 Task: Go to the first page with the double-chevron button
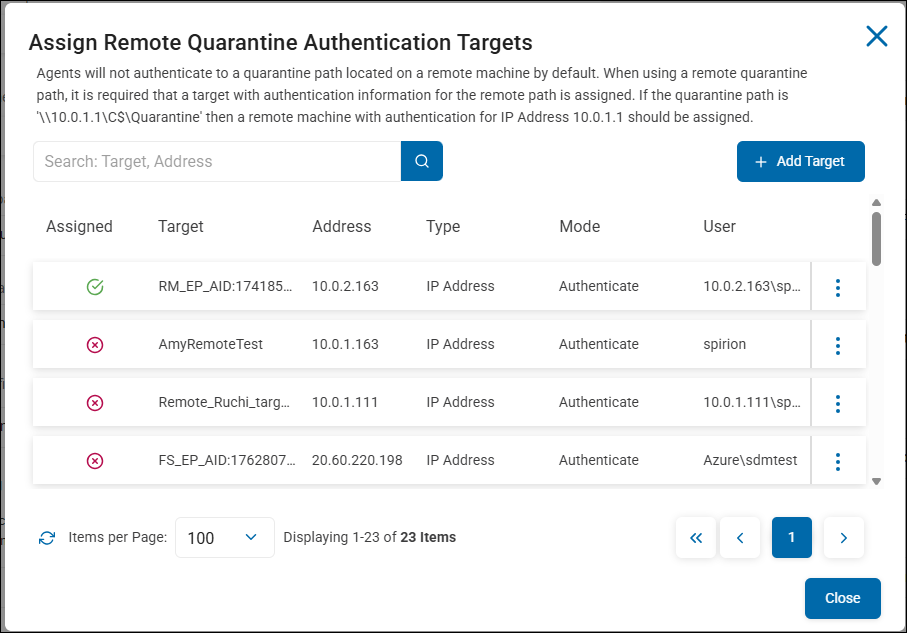[696, 538]
